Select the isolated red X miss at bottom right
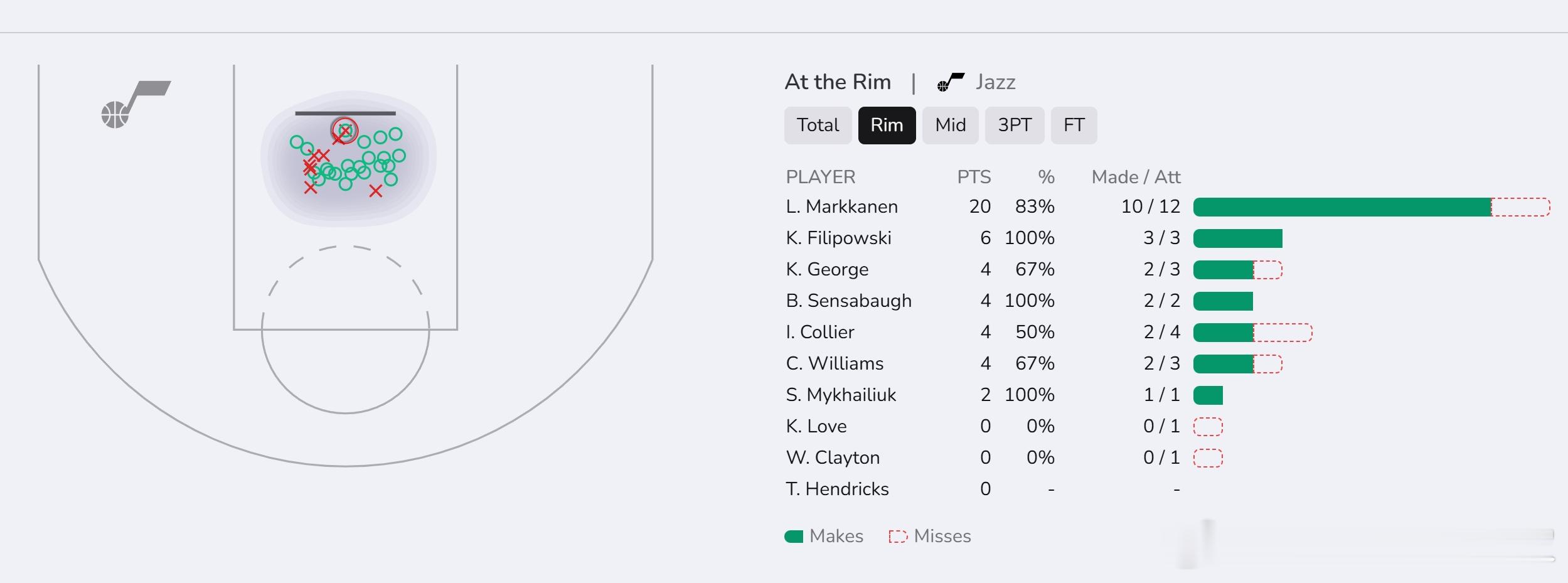The width and height of the screenshot is (1568, 583). 375,191
